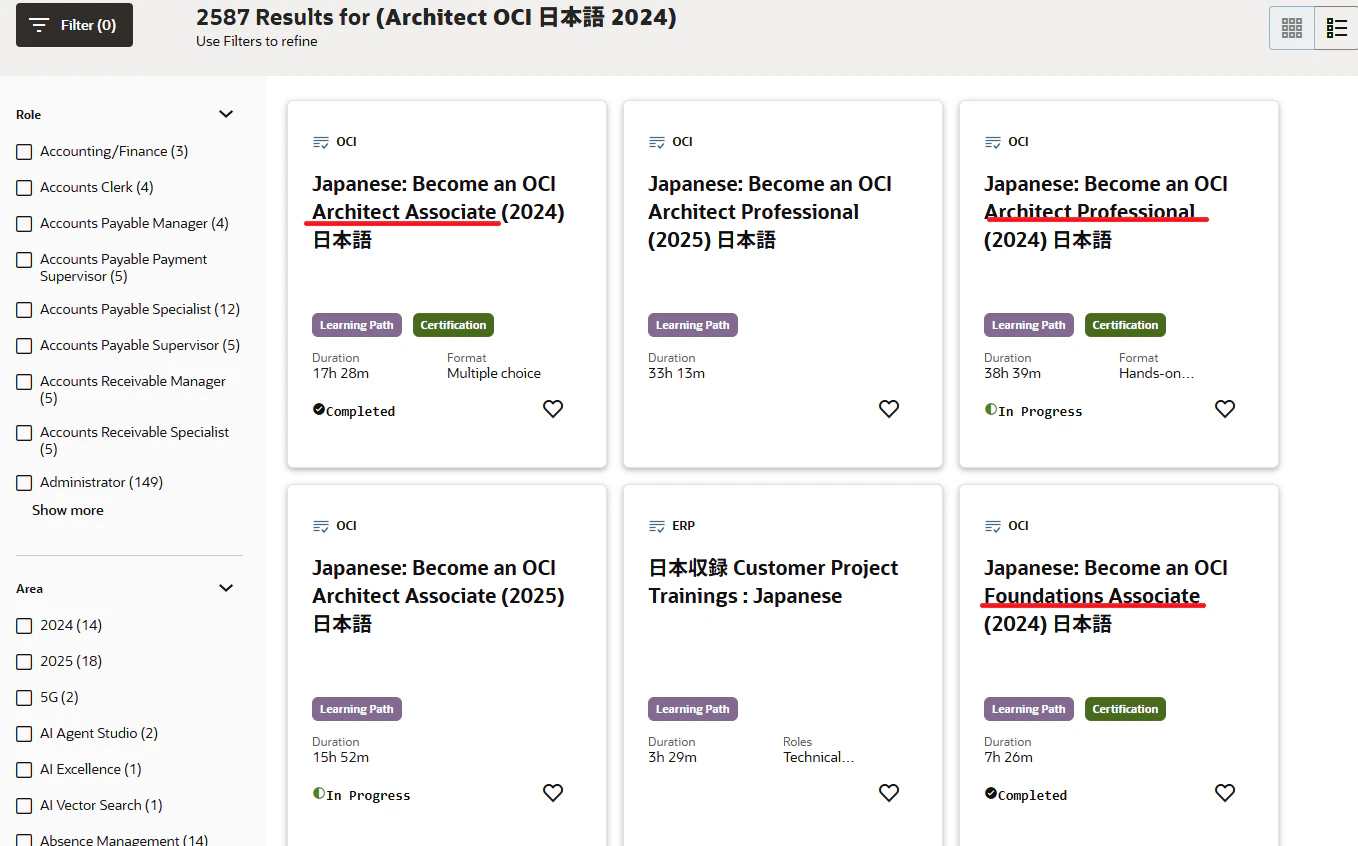
Task: Switch to list view layout
Action: (x=1337, y=28)
